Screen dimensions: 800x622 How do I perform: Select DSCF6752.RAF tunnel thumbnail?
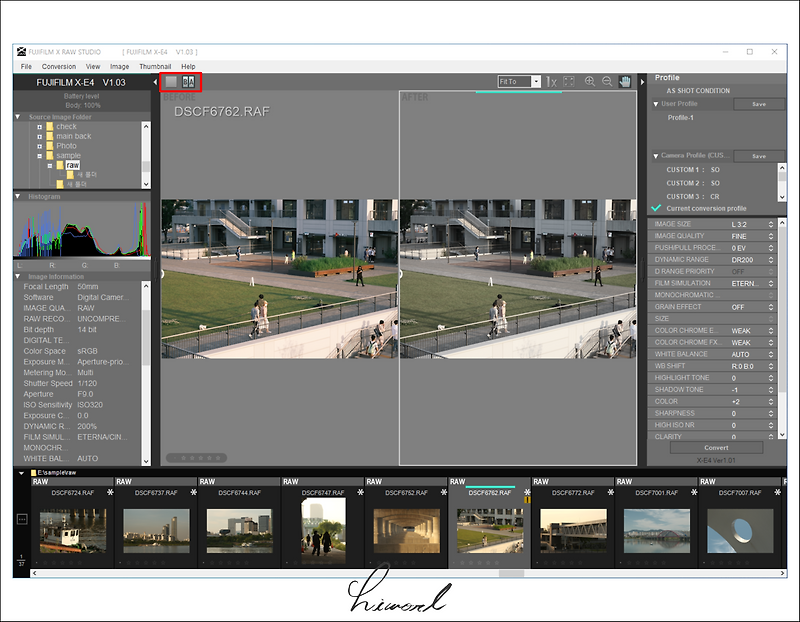pos(407,531)
